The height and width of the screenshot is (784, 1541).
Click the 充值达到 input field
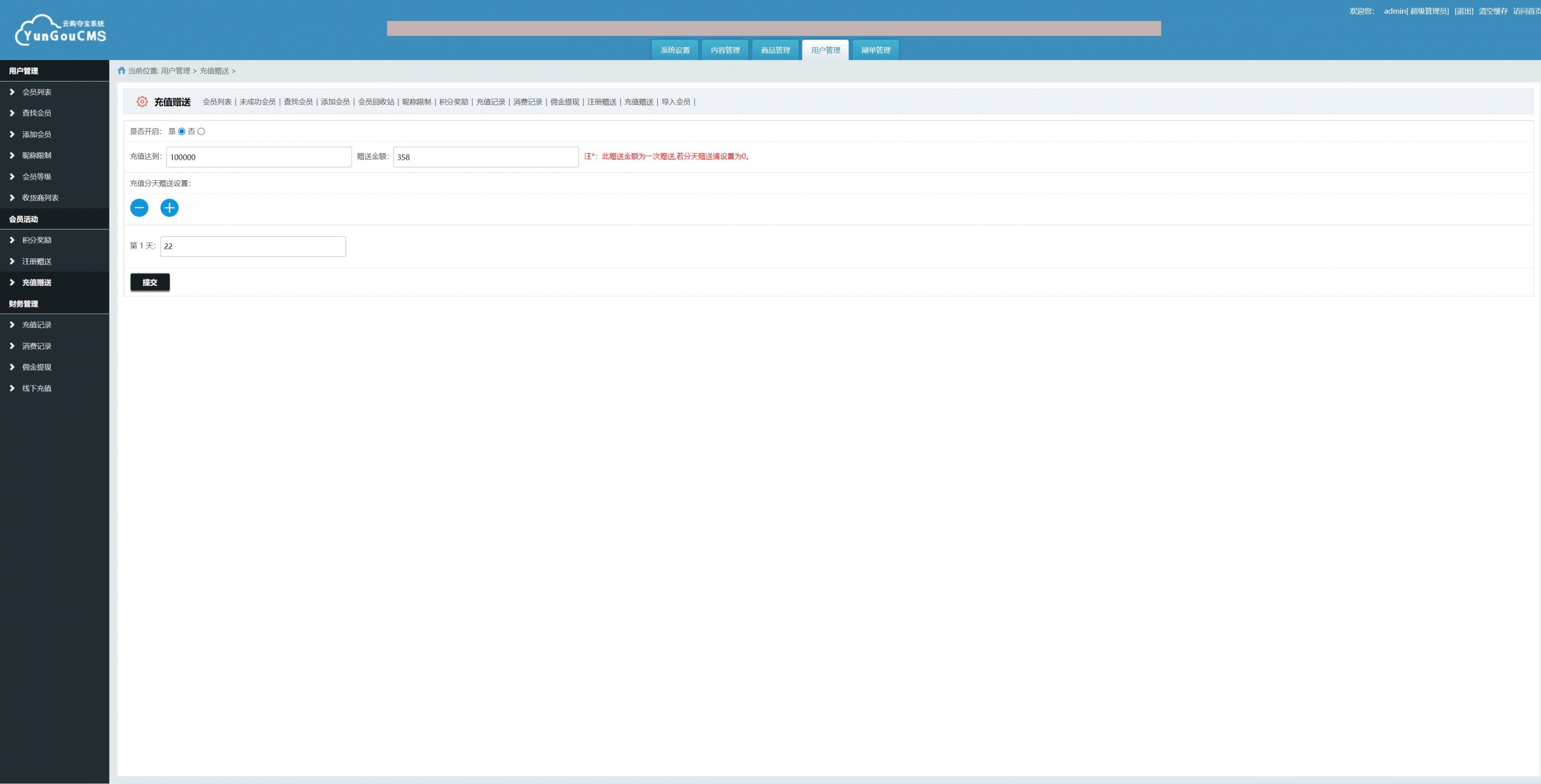pyautogui.click(x=258, y=157)
